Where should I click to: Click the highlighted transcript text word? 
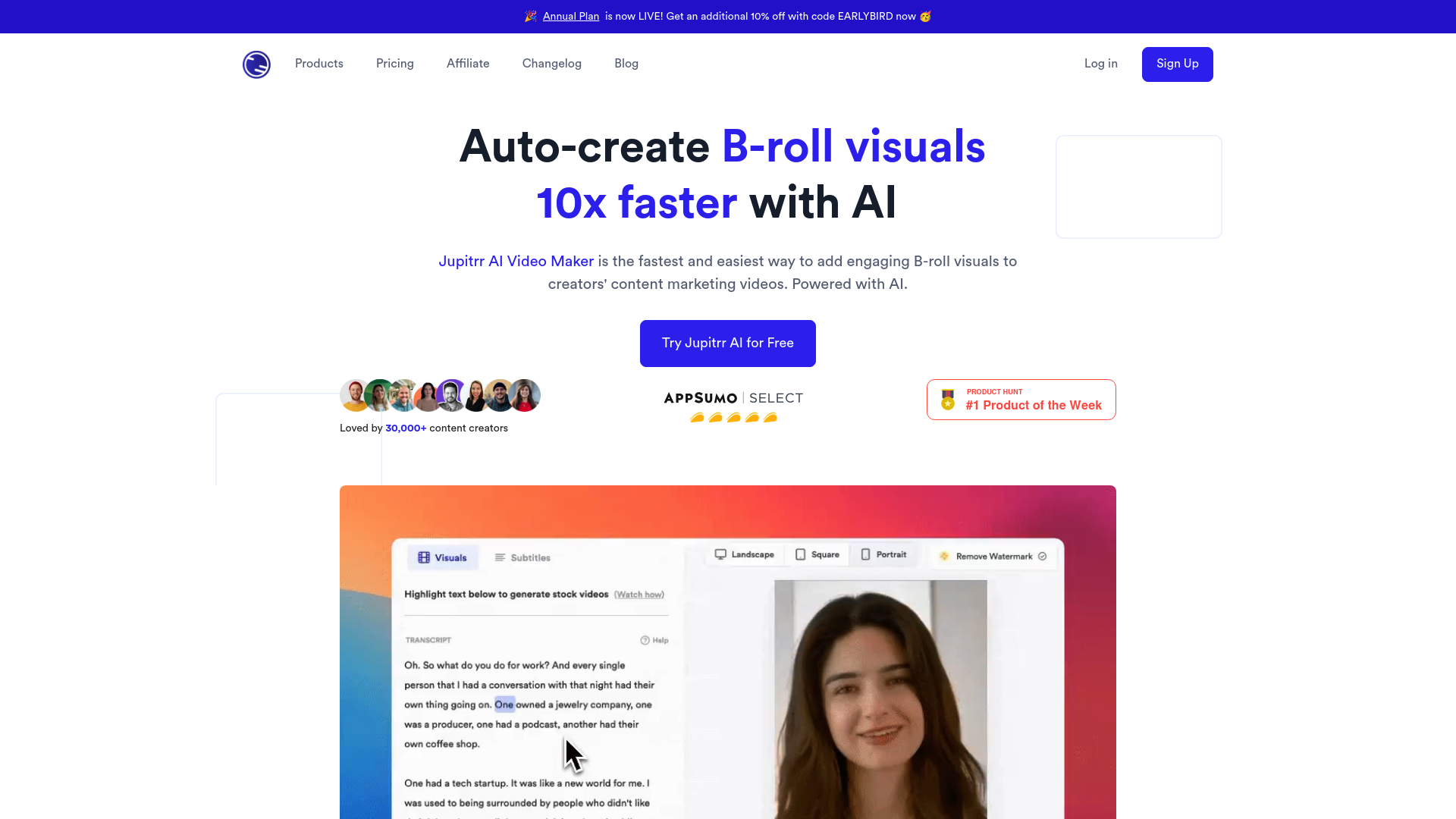[504, 704]
